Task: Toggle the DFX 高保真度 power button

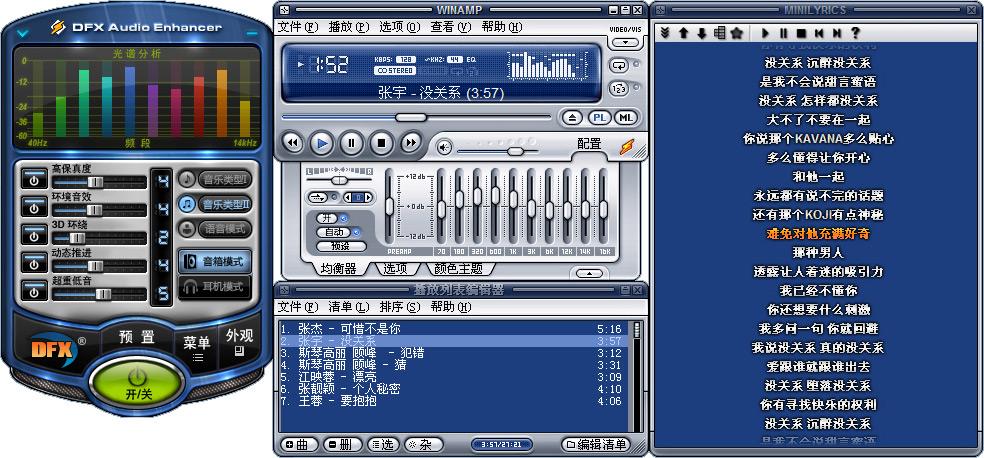Action: tap(34, 179)
